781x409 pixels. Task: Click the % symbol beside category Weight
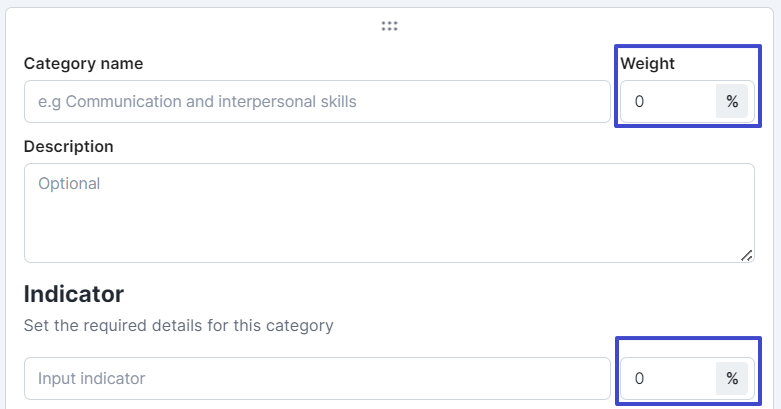click(x=732, y=101)
